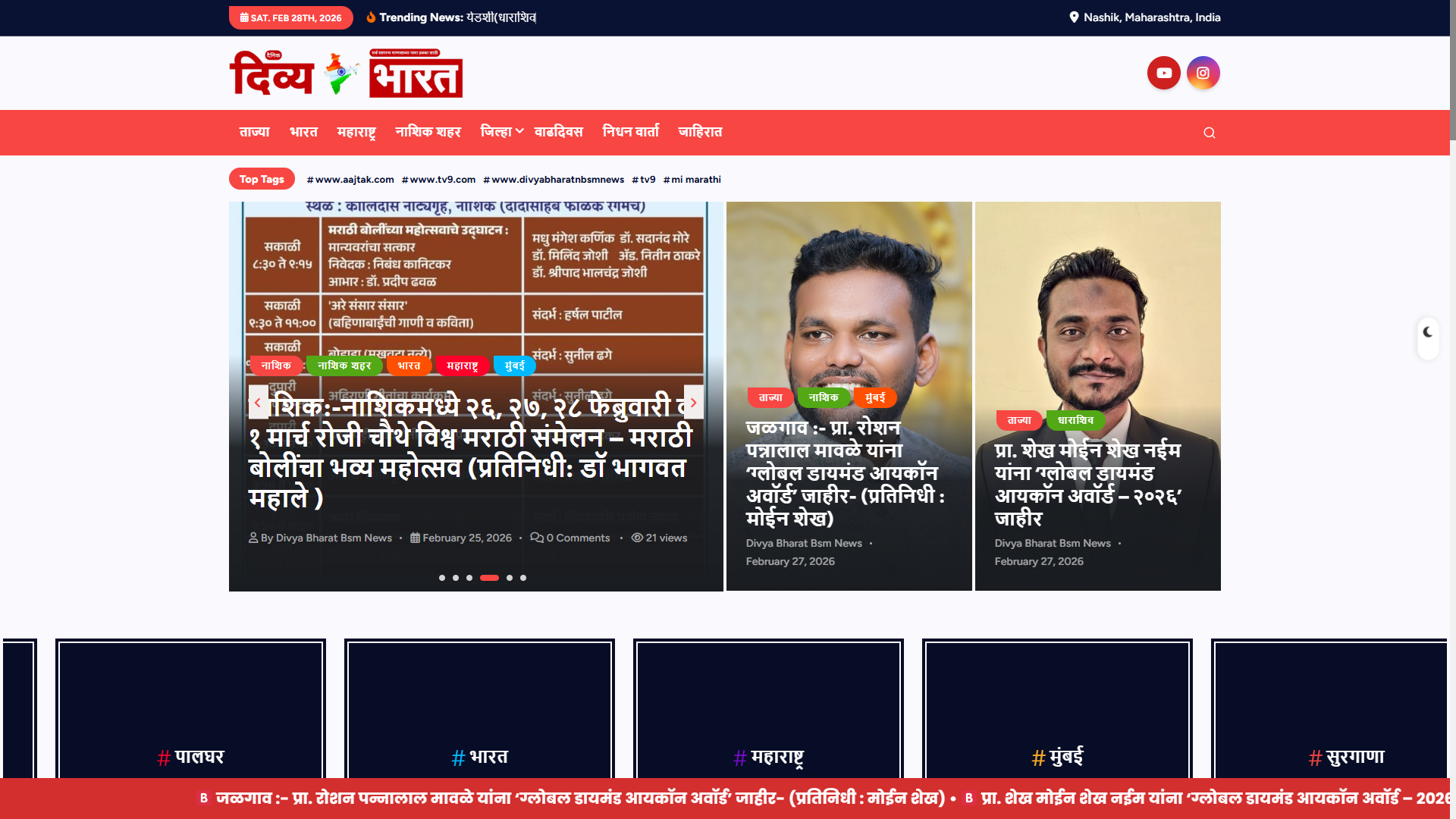Click the Divya Bharat site logo
Image resolution: width=1456 pixels, height=819 pixels.
(346, 74)
